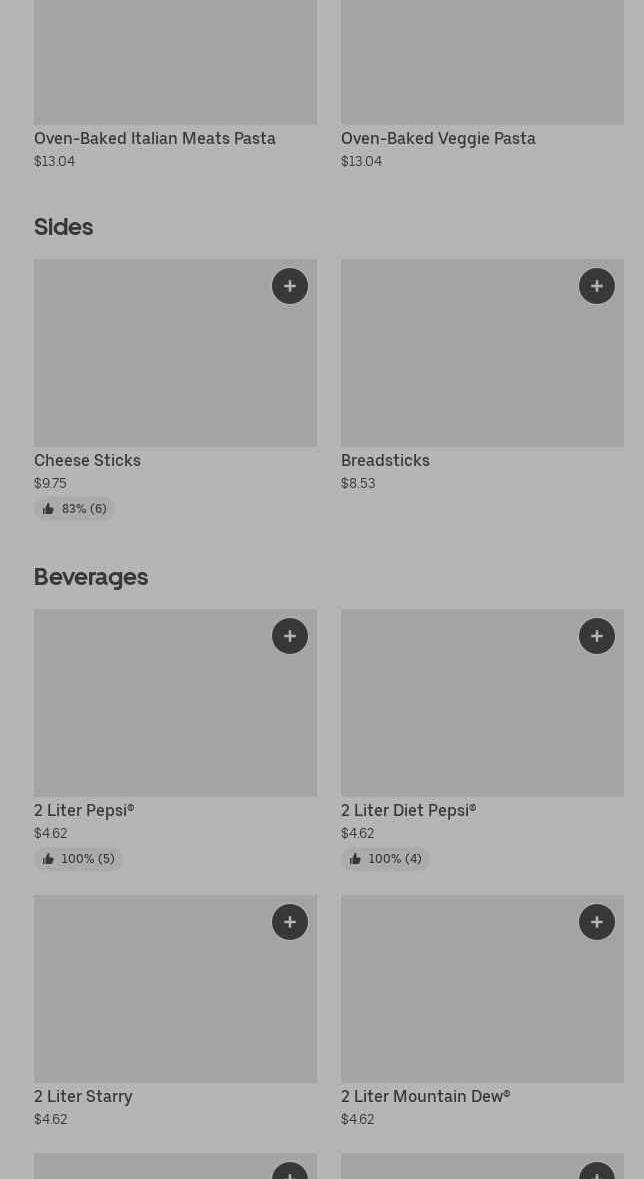Add 2 Liter Pepsi plus button
Screen dimensions: 644x1179
[x=290, y=636]
